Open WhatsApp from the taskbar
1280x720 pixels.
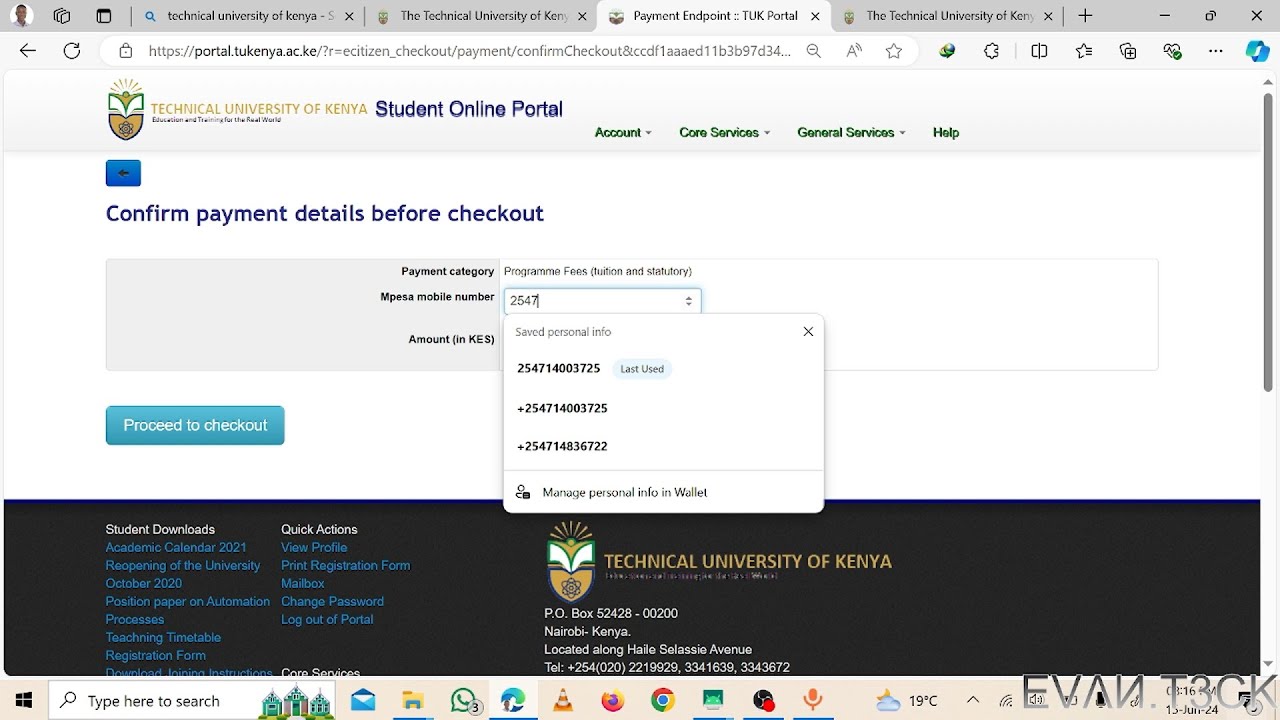[463, 701]
